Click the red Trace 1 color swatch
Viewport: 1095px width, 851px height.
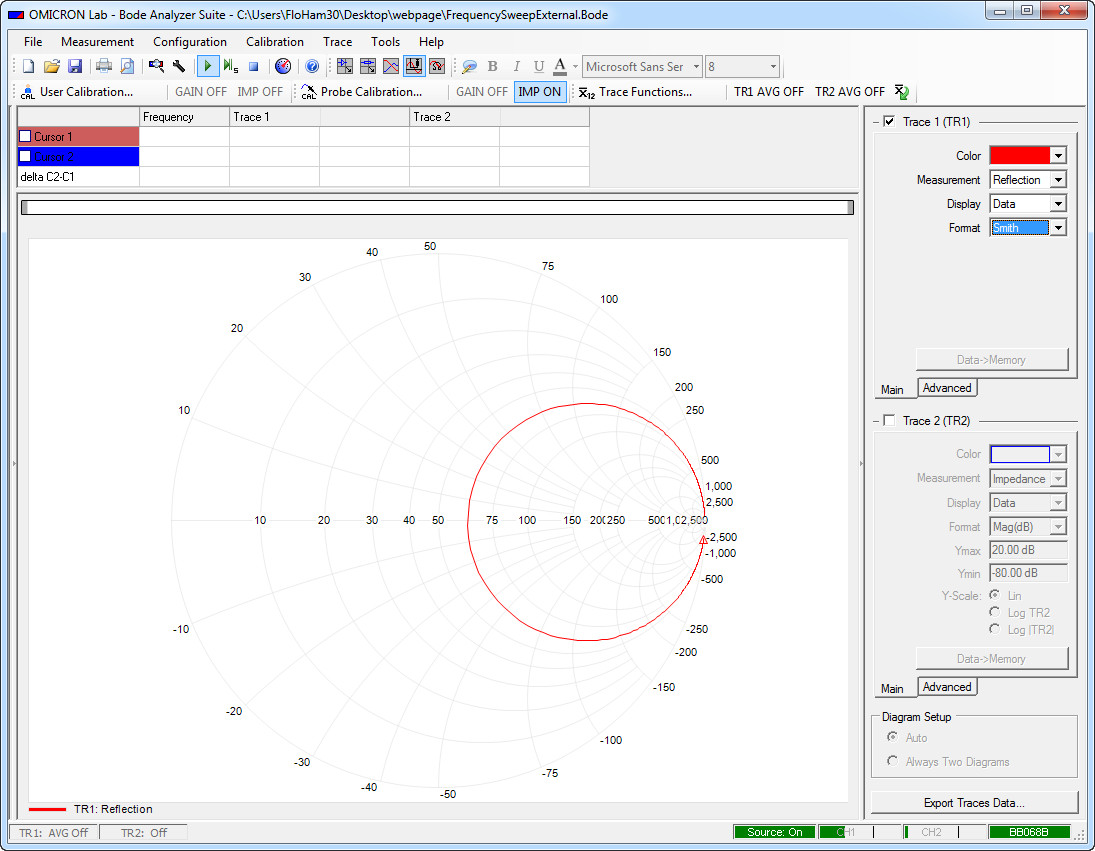[1020, 156]
